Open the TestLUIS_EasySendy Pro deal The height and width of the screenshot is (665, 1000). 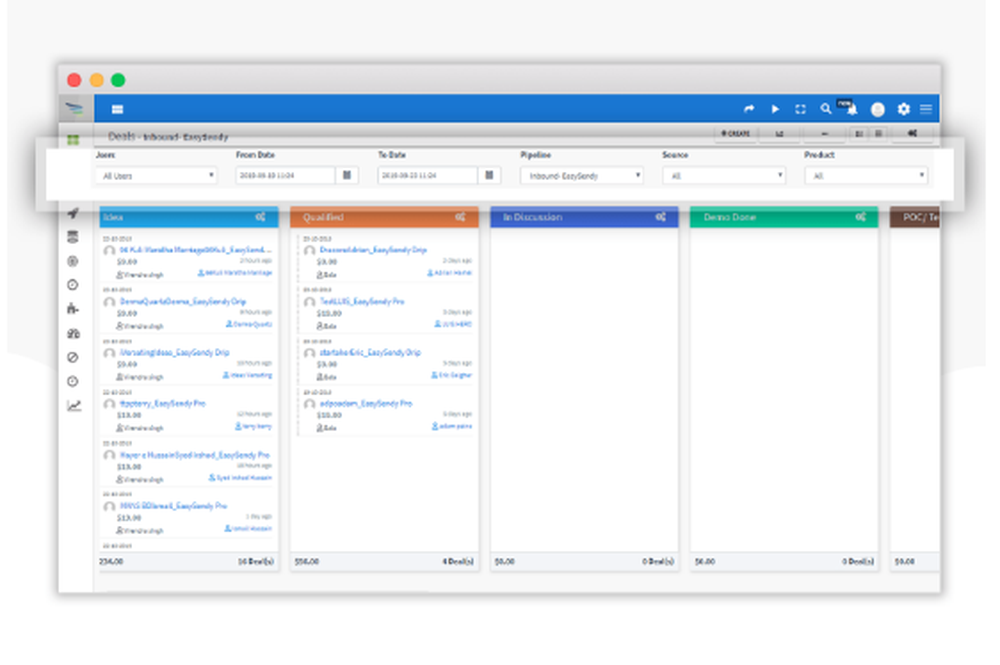coord(362,301)
